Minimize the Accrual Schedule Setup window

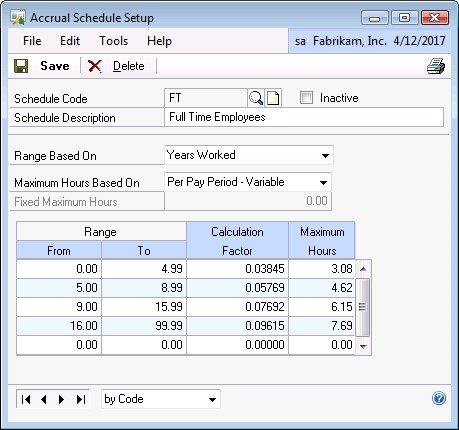(374, 18)
